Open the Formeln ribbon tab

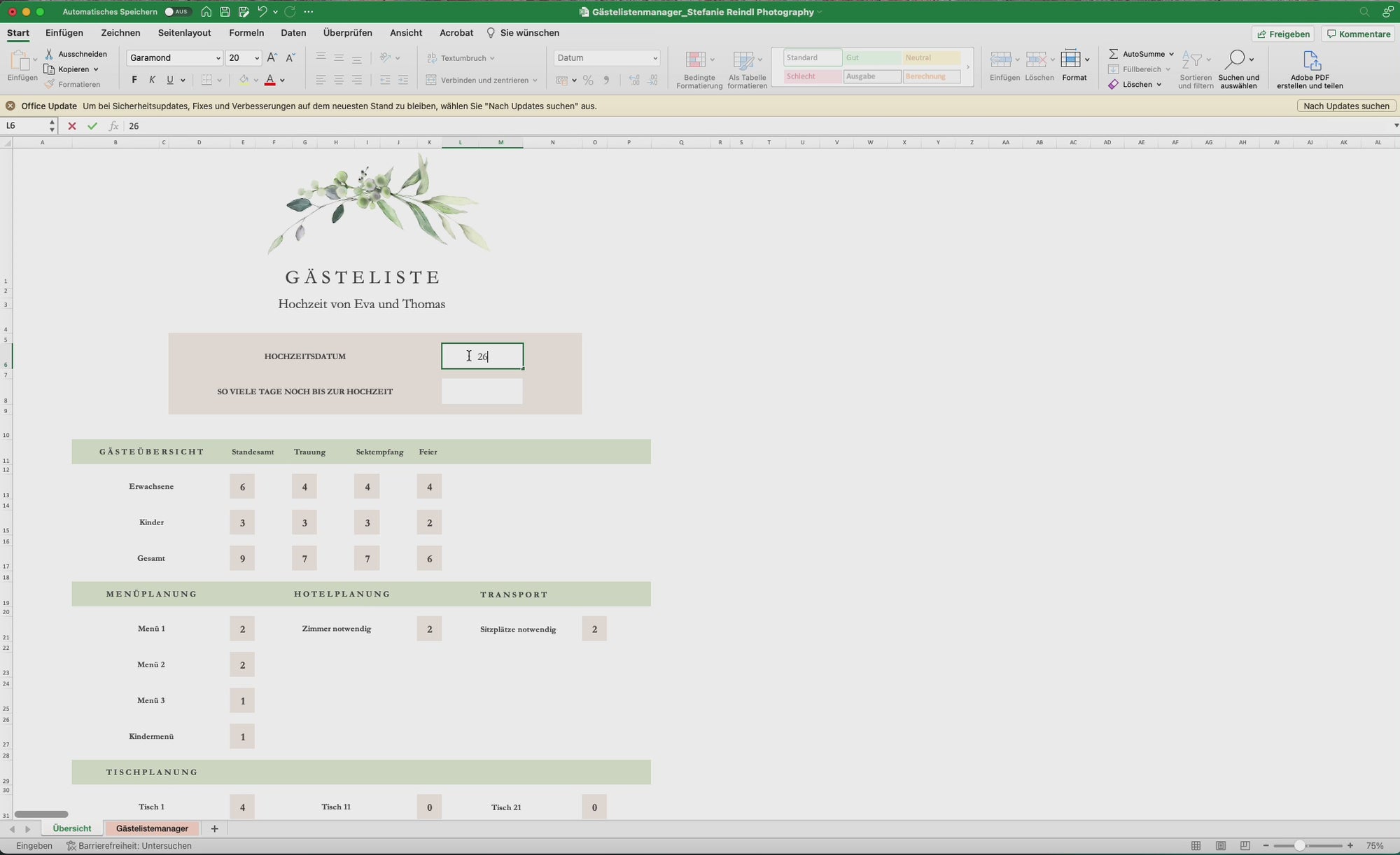coord(246,33)
